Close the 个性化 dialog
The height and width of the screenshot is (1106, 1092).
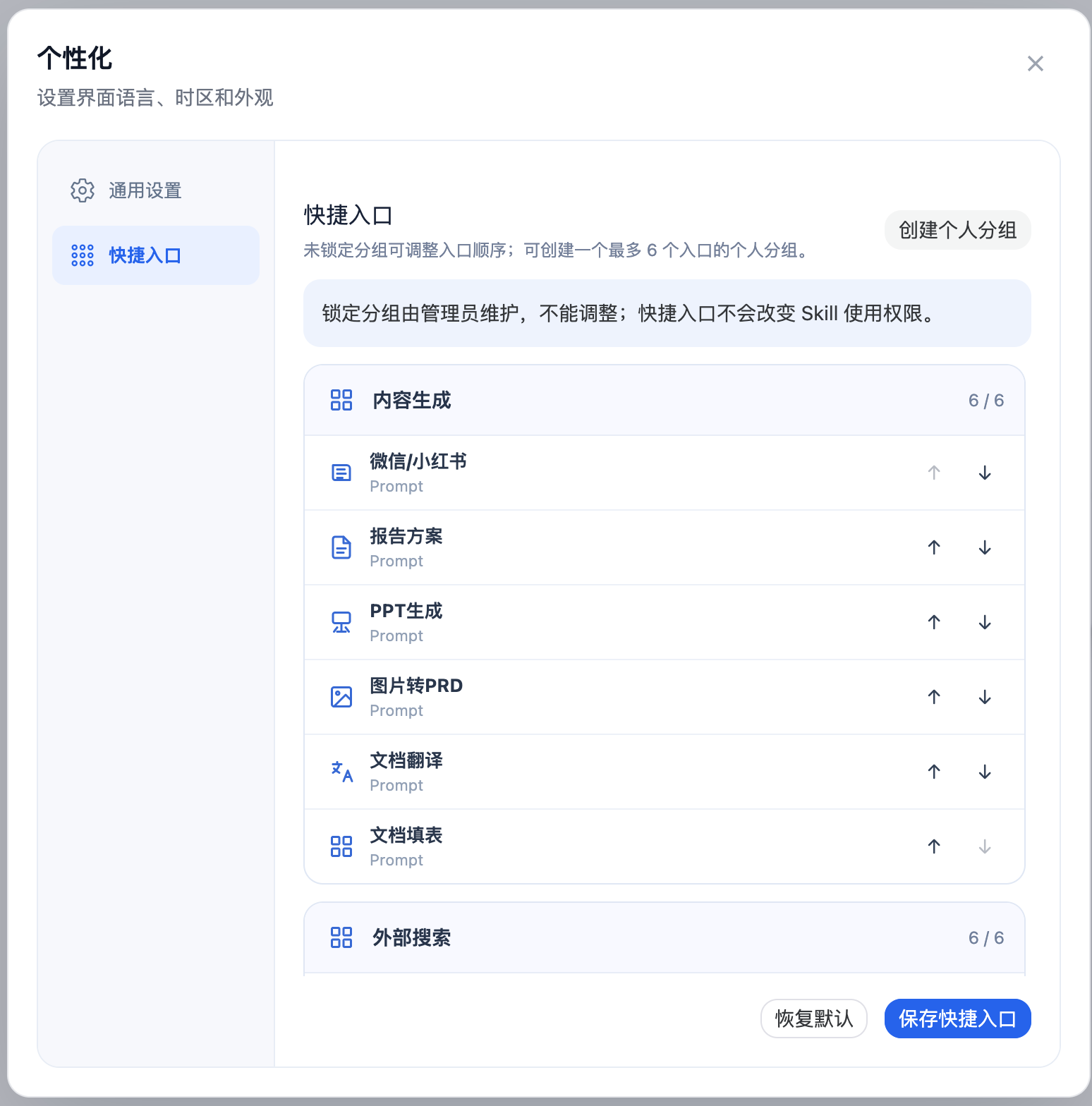pyautogui.click(x=1036, y=63)
